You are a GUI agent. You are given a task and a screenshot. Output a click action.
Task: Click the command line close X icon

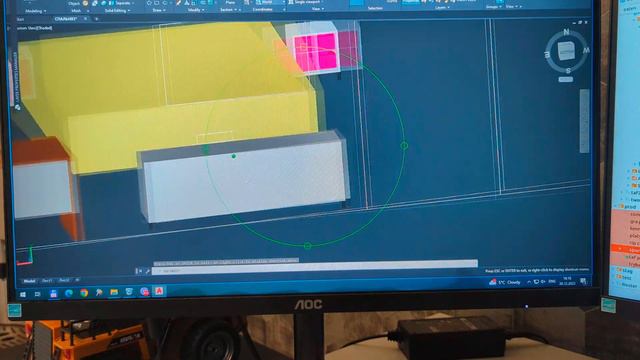(x=139, y=271)
